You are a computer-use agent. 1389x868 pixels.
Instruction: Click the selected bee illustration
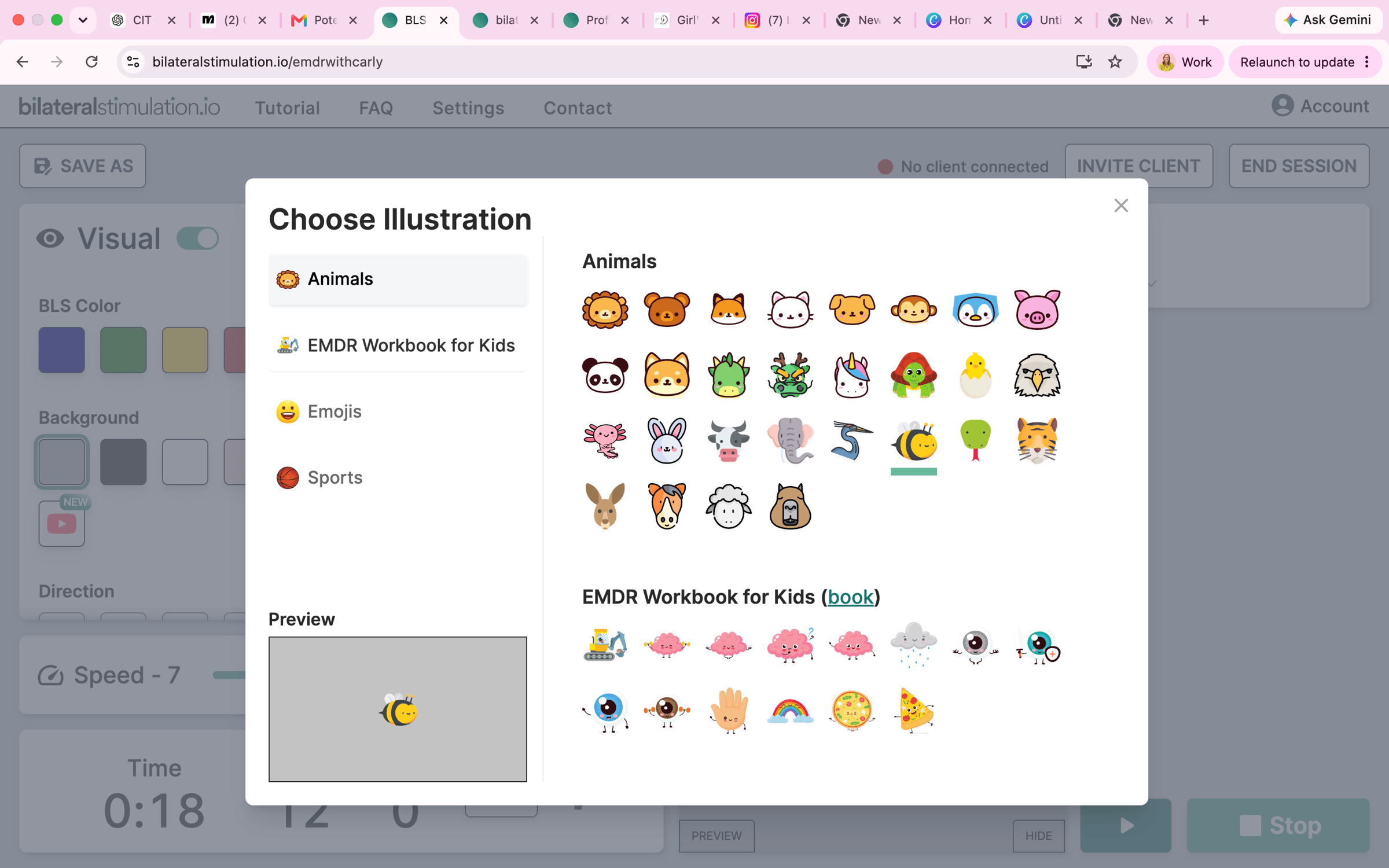[x=914, y=441]
